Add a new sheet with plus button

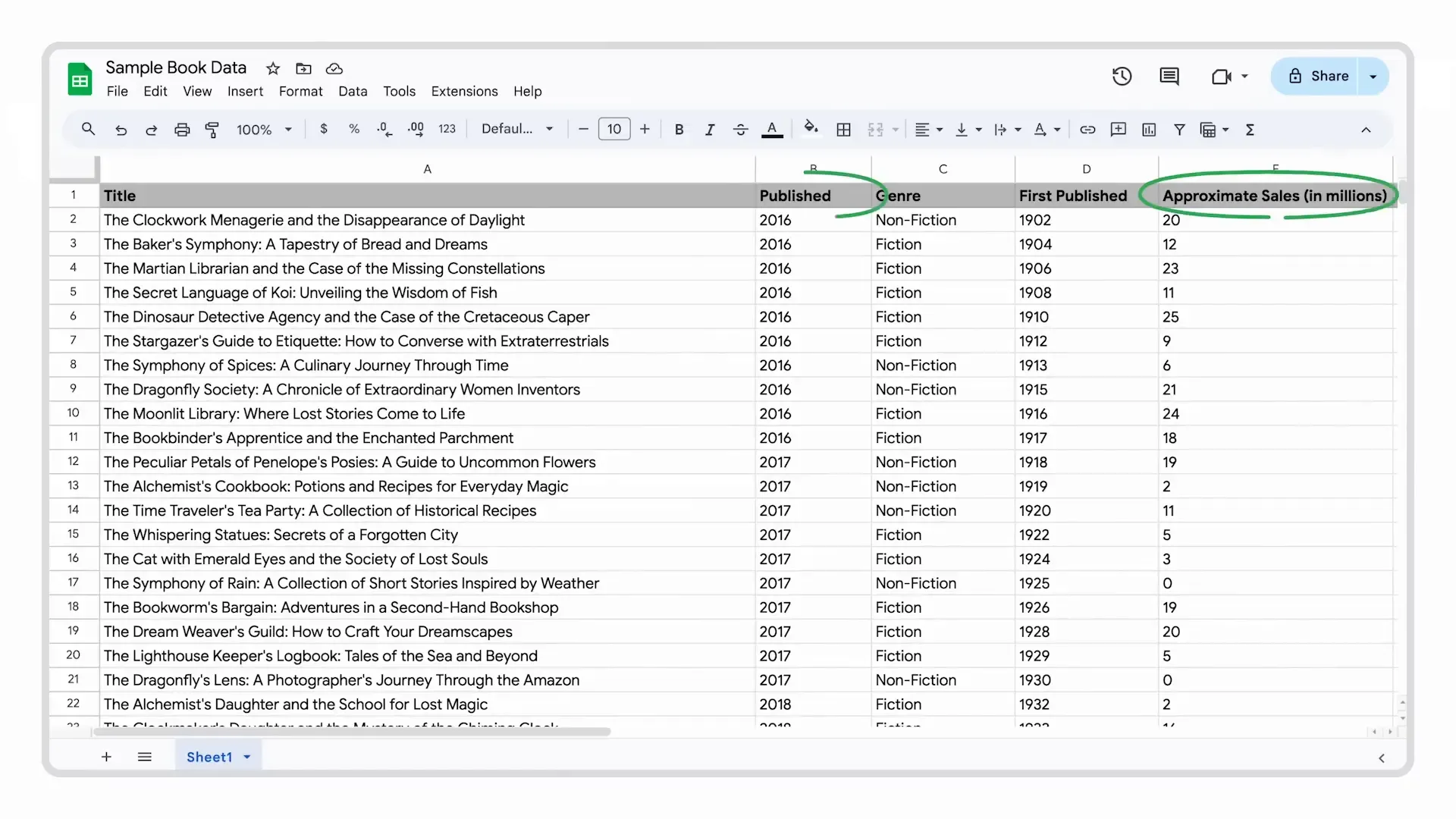tap(106, 757)
